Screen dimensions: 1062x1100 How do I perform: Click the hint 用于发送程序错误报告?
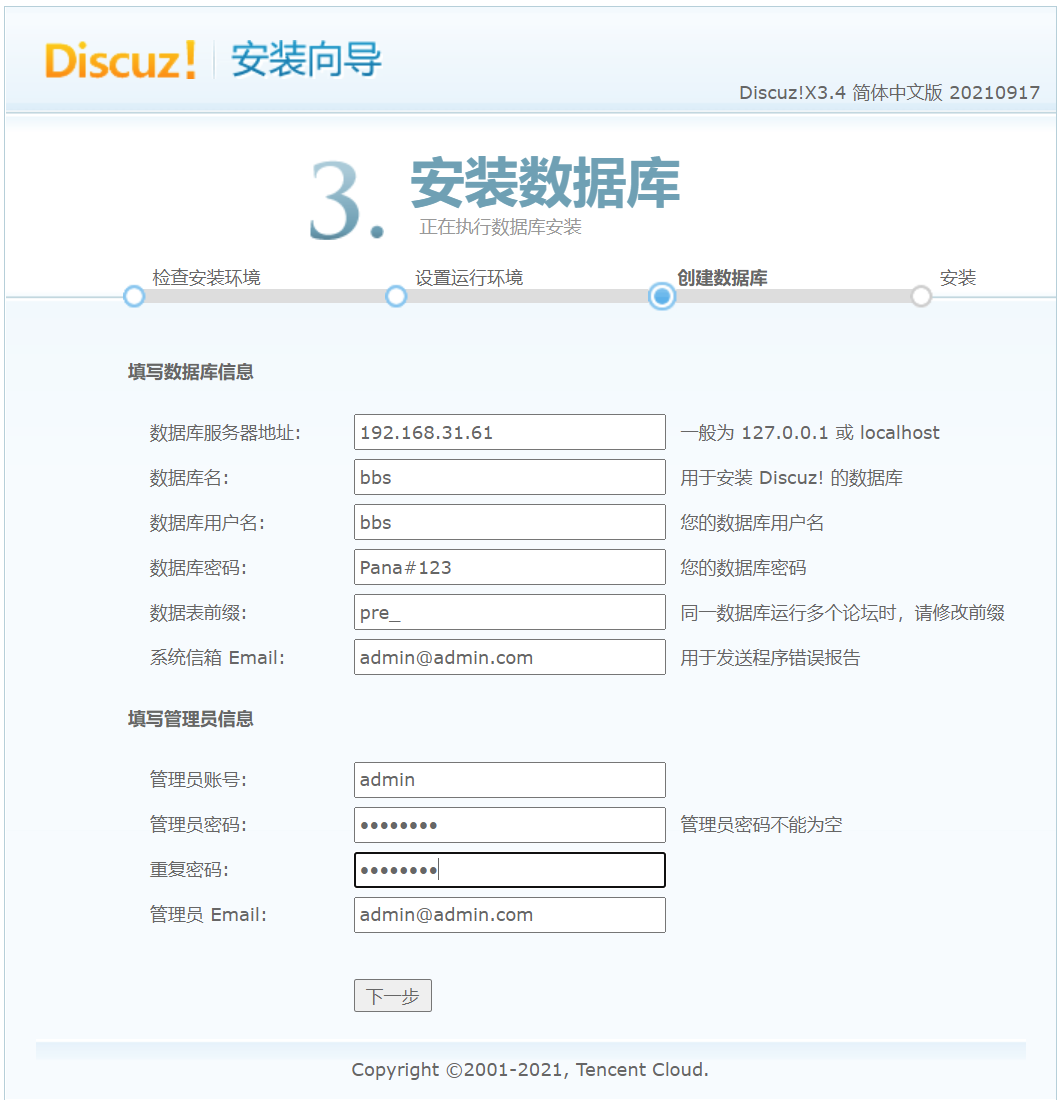coord(770,657)
